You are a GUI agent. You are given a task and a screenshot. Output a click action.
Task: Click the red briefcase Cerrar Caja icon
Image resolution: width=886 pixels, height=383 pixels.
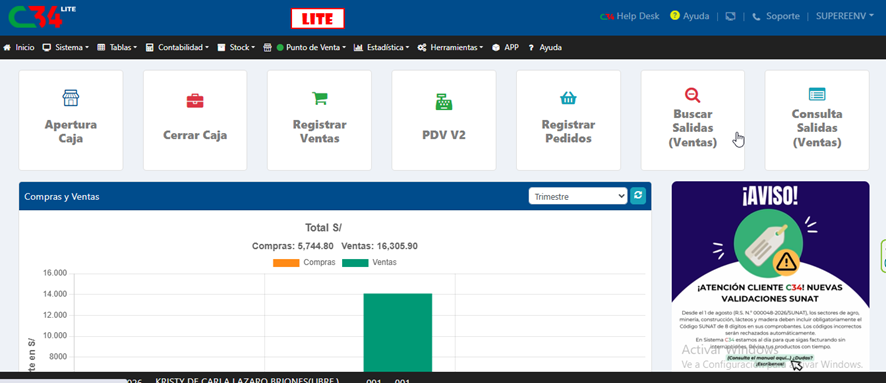click(195, 101)
